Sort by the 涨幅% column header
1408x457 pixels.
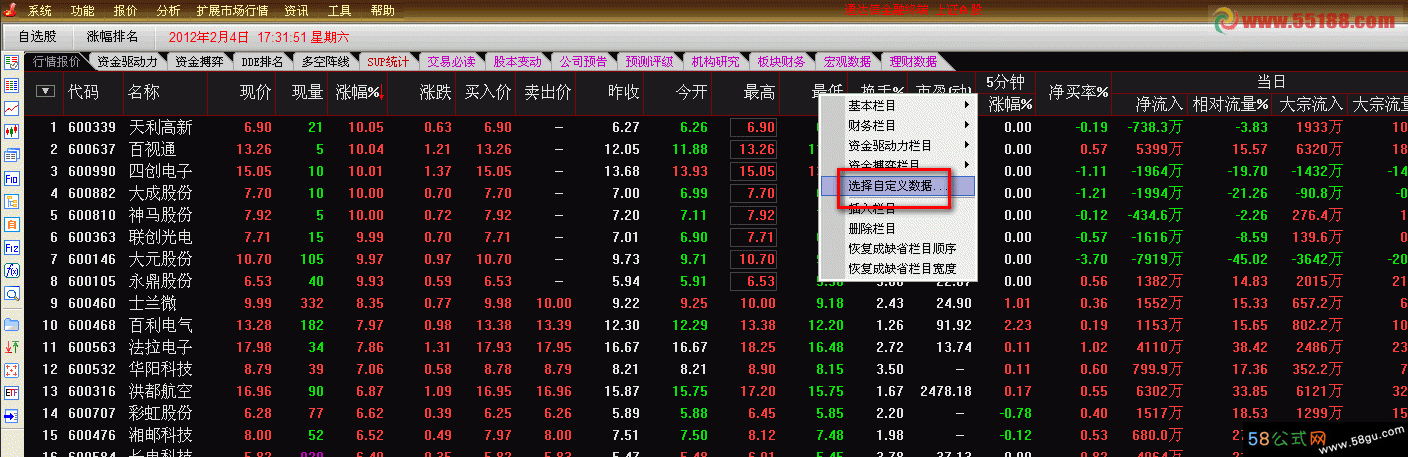pyautogui.click(x=358, y=92)
